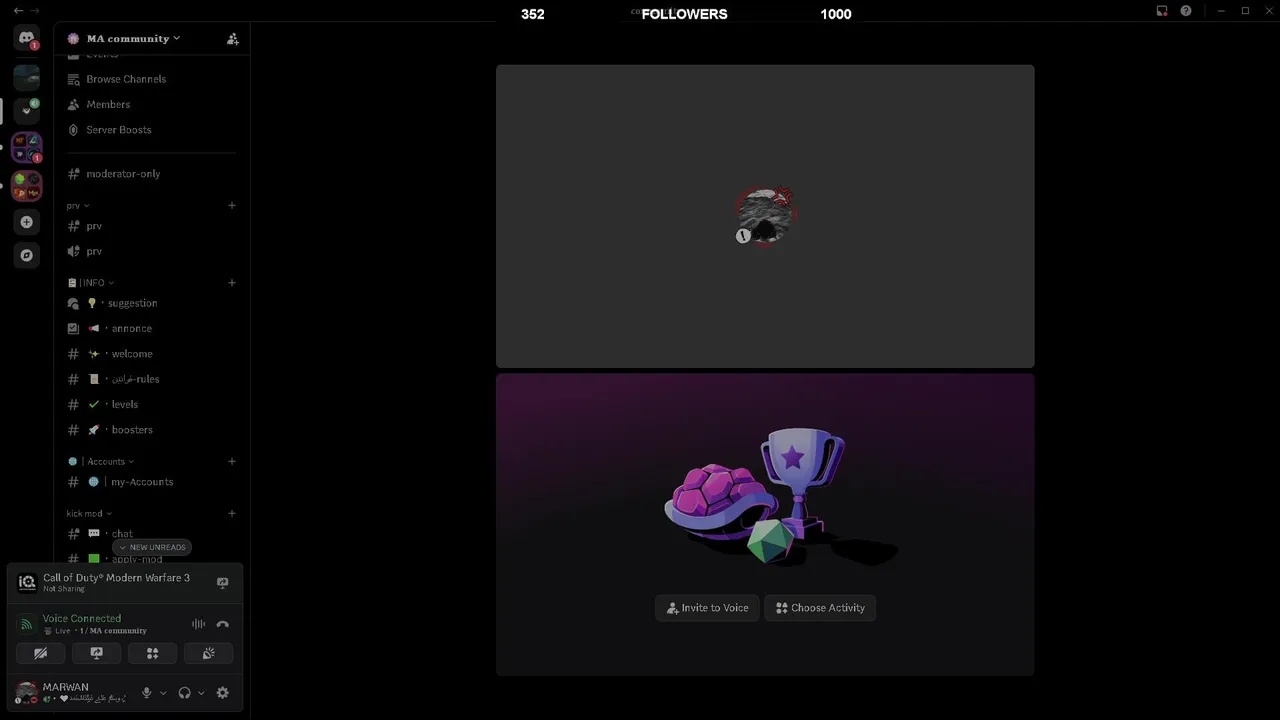Open Discover servers compass icon

(27, 255)
